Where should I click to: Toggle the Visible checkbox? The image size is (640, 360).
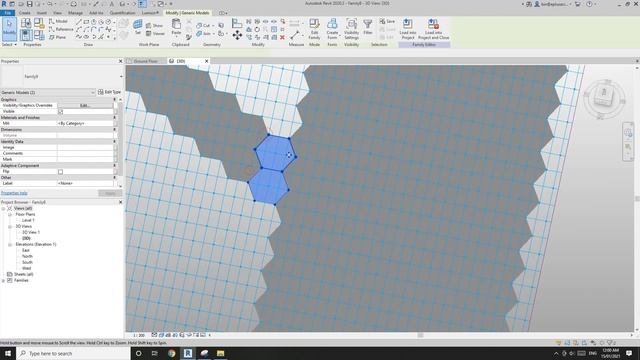pyautogui.click(x=60, y=111)
